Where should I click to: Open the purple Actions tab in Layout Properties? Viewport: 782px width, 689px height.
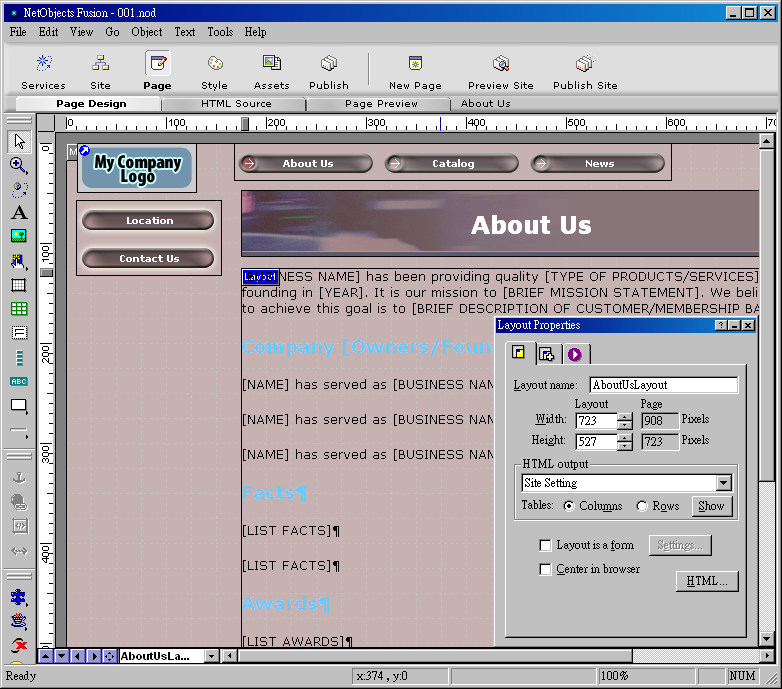click(575, 354)
